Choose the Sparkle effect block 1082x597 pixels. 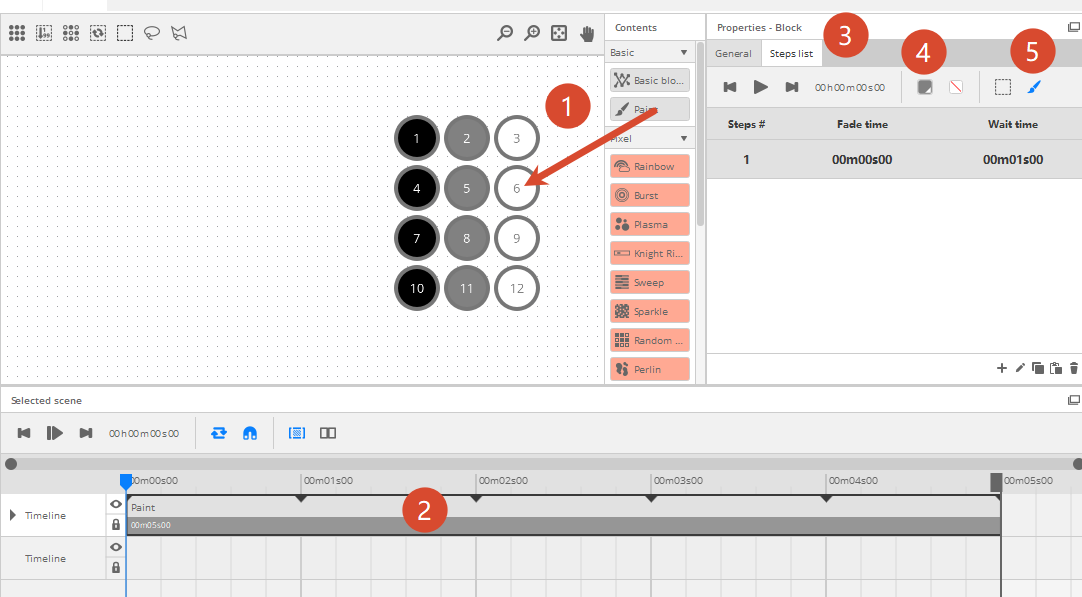pos(649,312)
